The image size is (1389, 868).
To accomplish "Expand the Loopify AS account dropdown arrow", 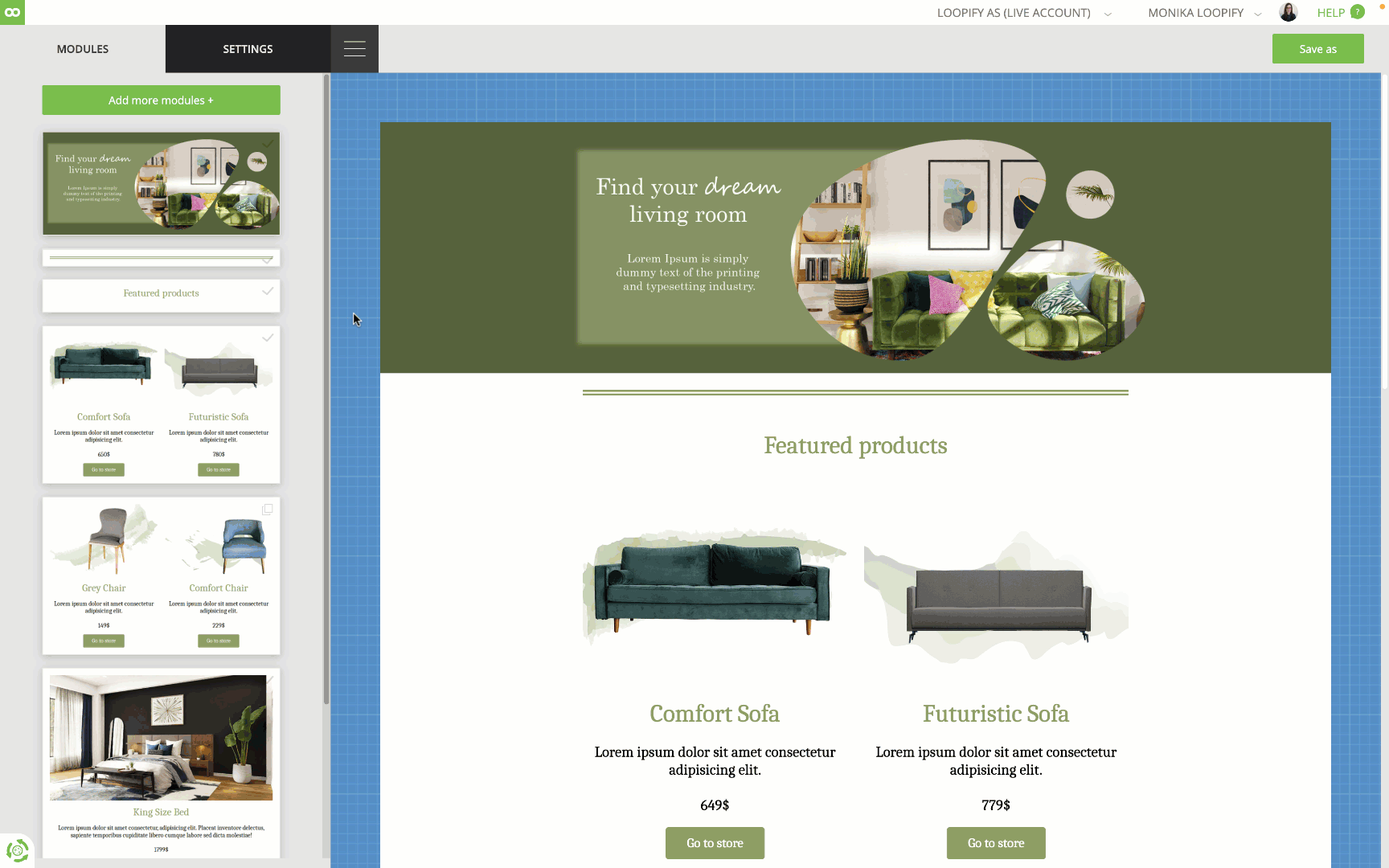I will click(1108, 14).
